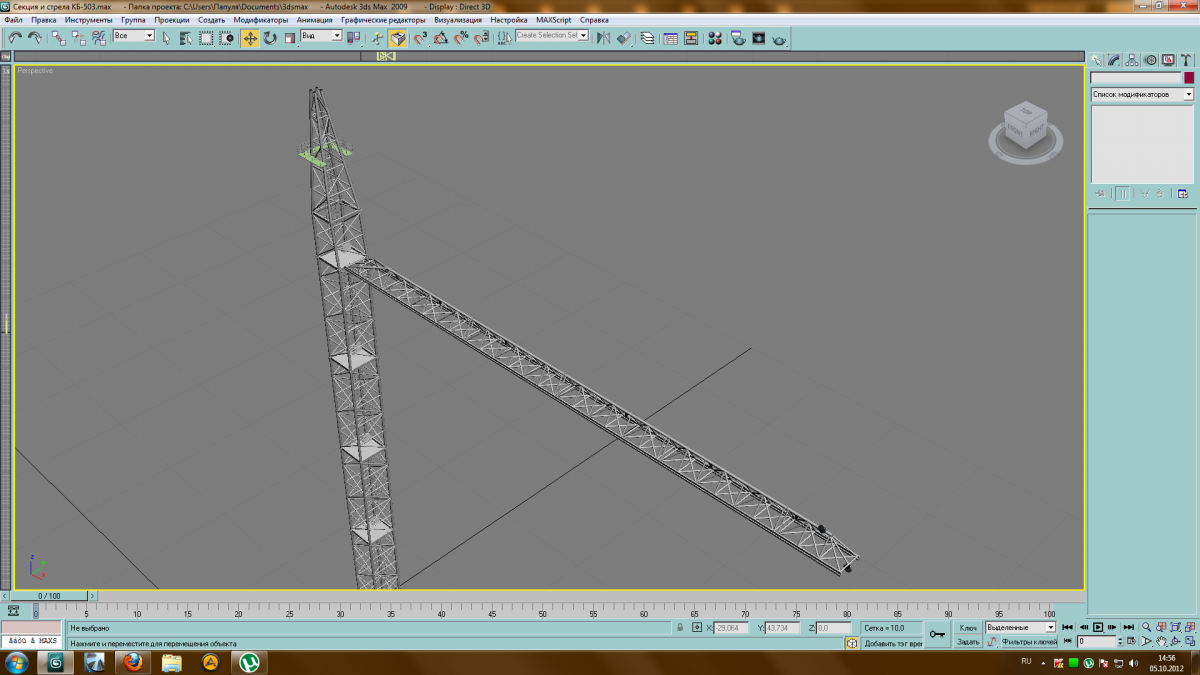Viewport: 1200px width, 675px height.
Task: Open uTorrent from the taskbar
Action: [249, 662]
